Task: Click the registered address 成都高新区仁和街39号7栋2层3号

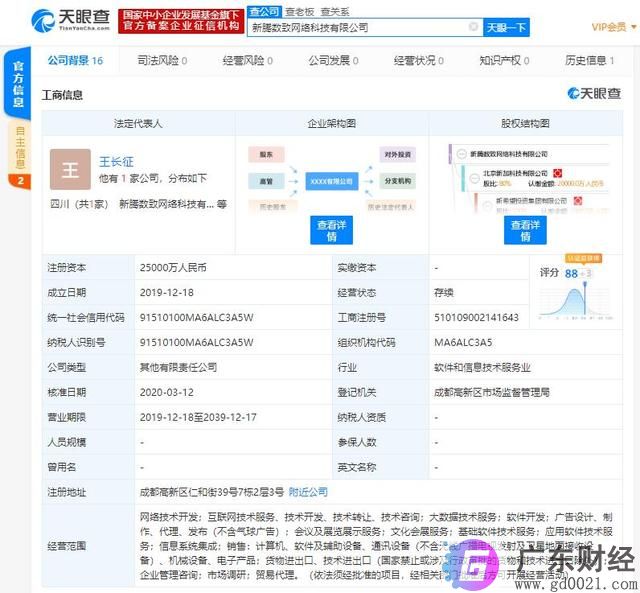Action: 211,492
